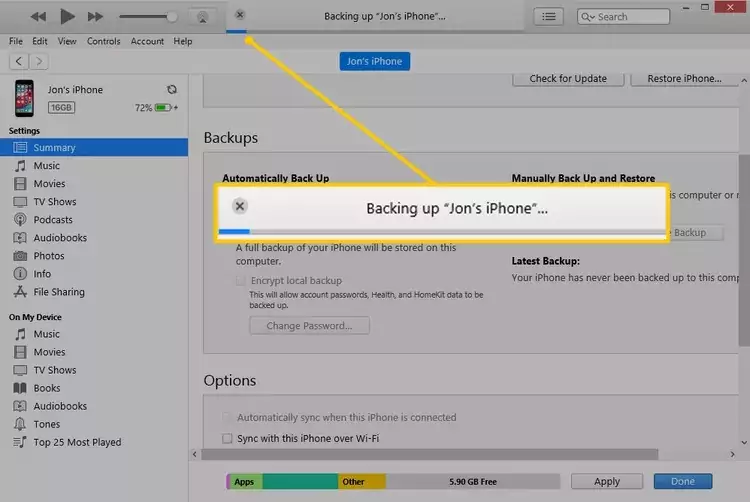Go forward using the right chevron
This screenshot has height=502, width=750.
click(41, 62)
